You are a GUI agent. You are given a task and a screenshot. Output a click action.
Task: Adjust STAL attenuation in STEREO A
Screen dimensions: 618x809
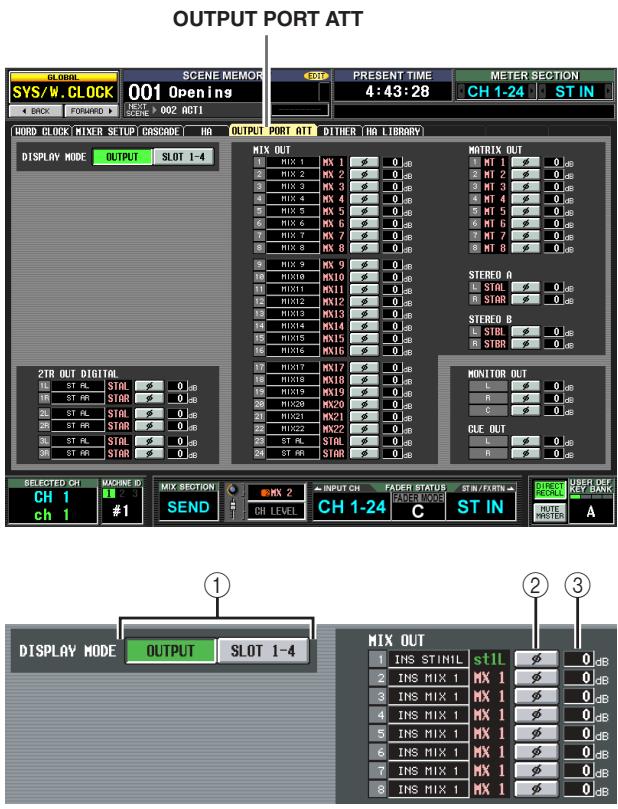point(555,287)
